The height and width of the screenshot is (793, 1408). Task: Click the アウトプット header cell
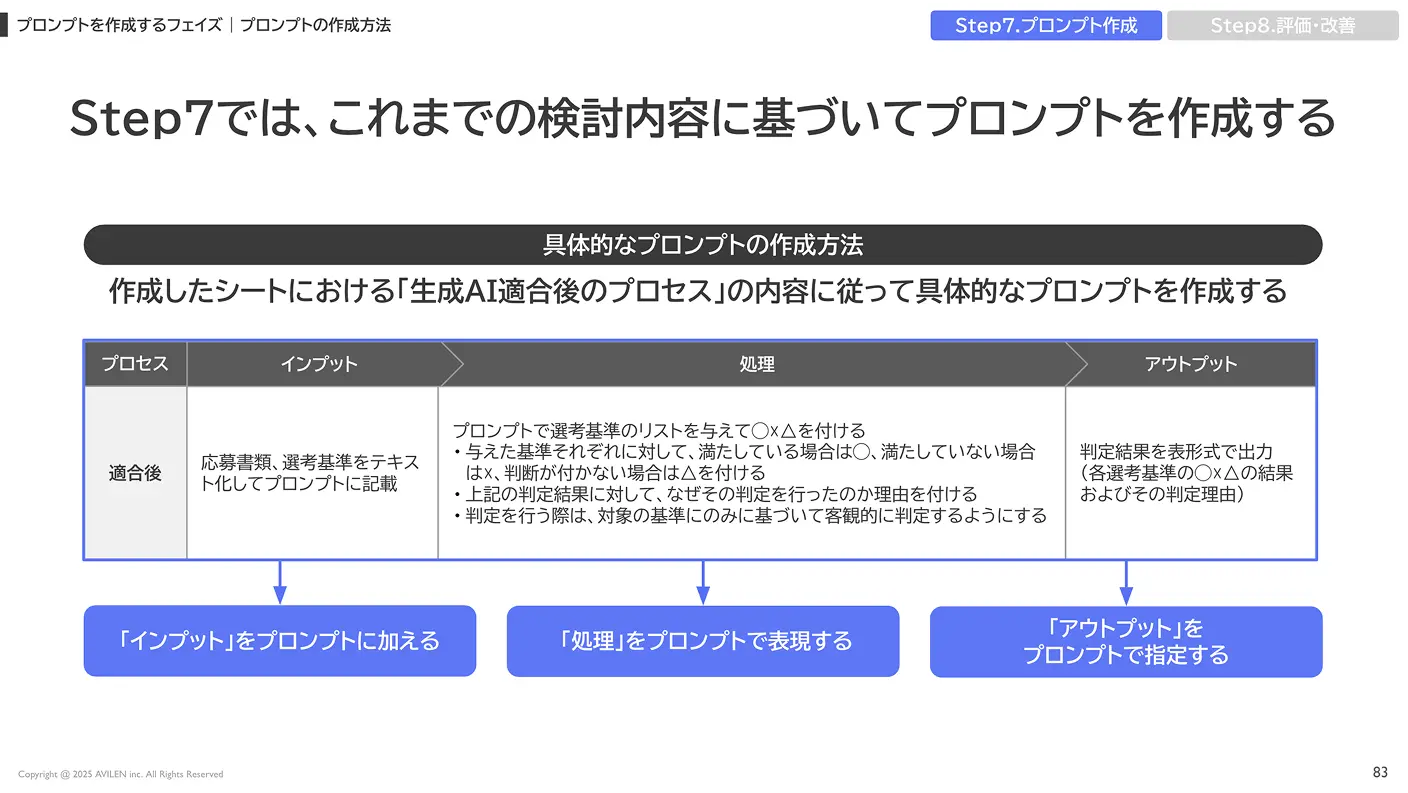pos(1190,364)
